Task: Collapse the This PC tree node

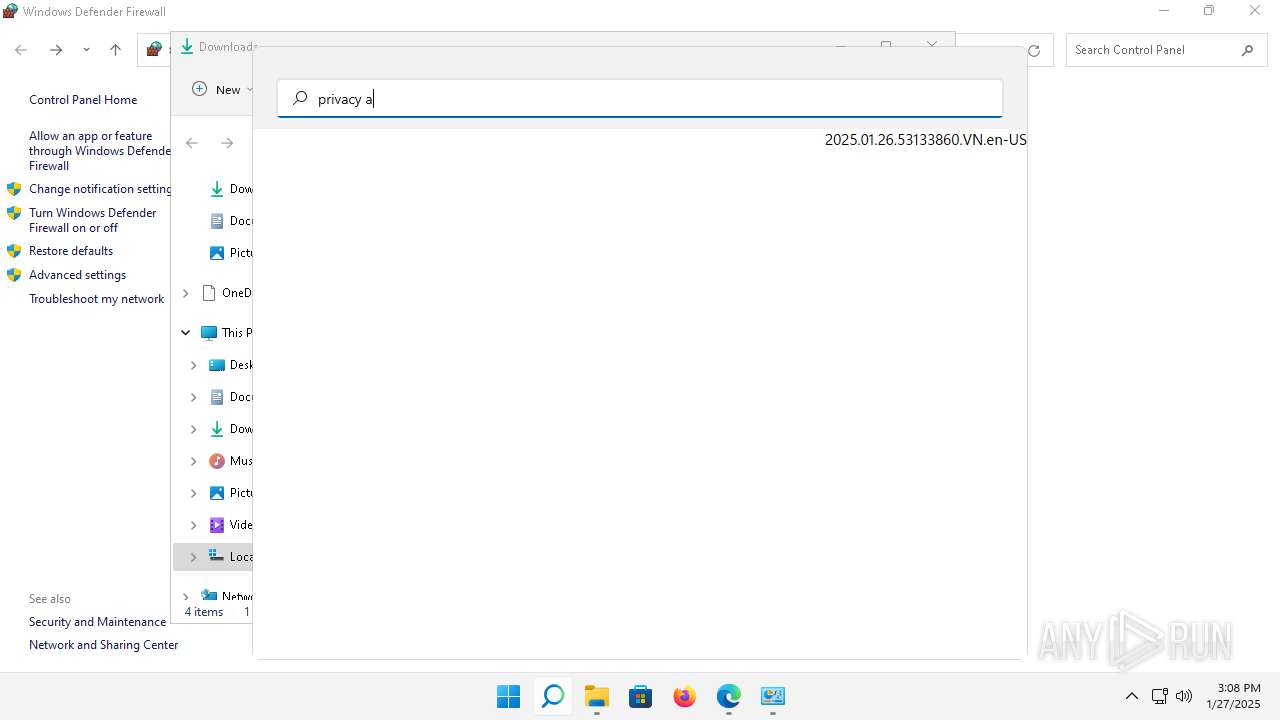Action: point(185,332)
